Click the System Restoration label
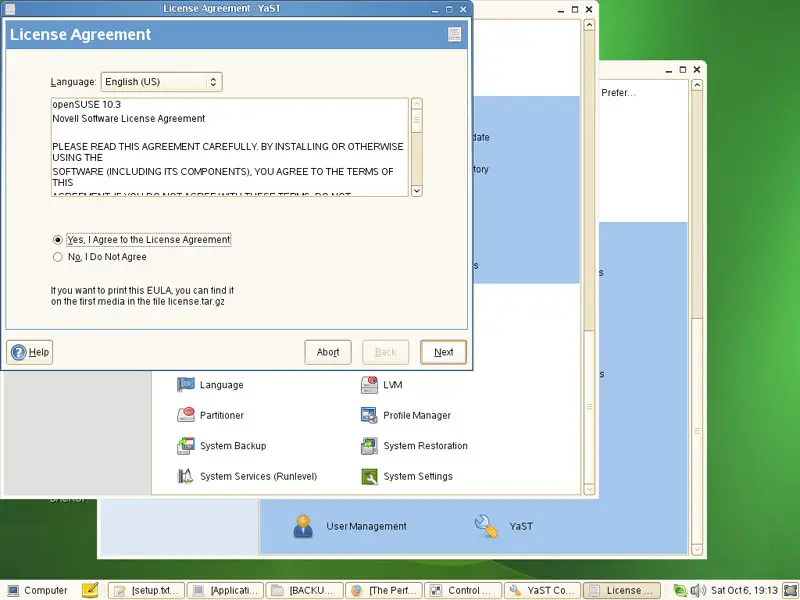 point(426,445)
